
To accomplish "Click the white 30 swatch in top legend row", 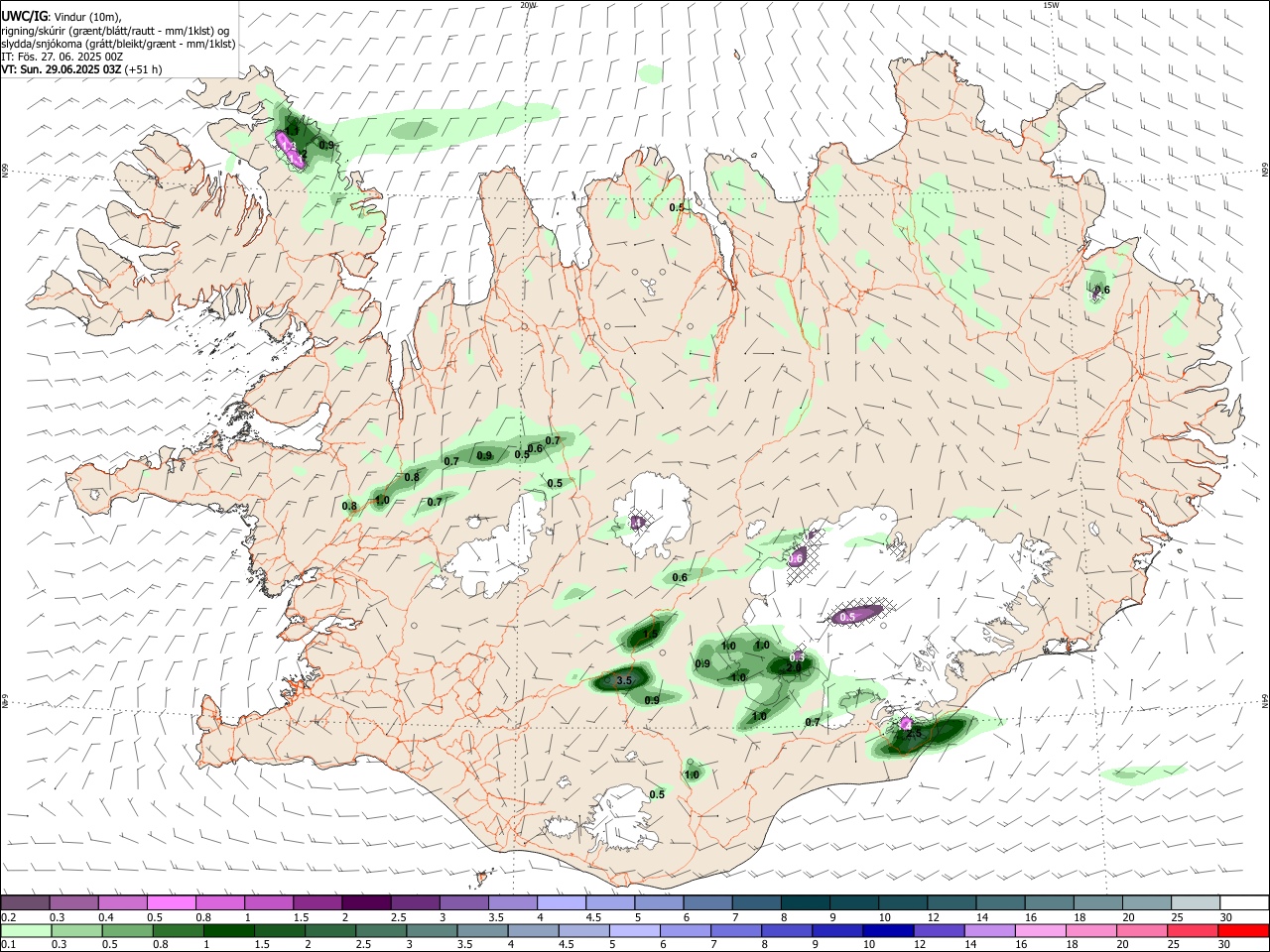I will [x=1243, y=903].
